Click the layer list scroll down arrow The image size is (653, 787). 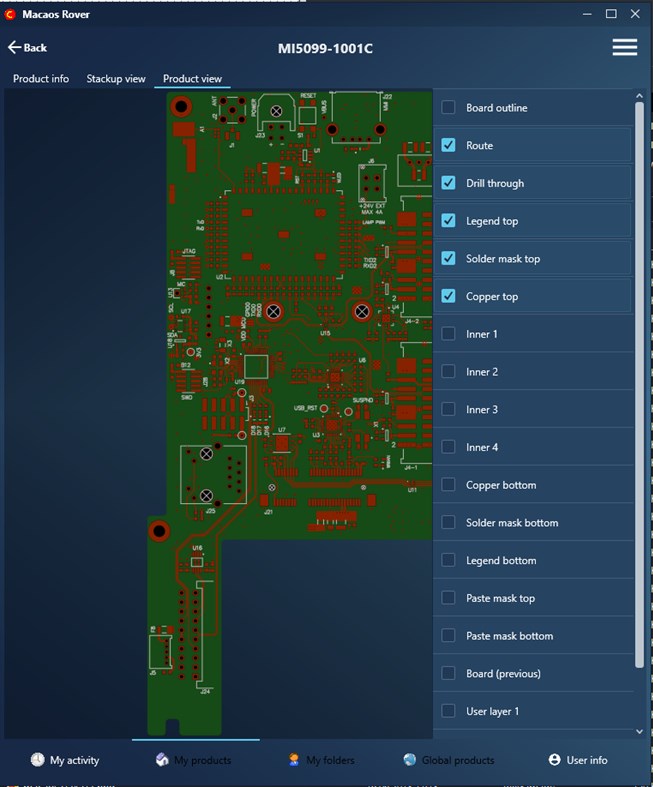[x=639, y=731]
